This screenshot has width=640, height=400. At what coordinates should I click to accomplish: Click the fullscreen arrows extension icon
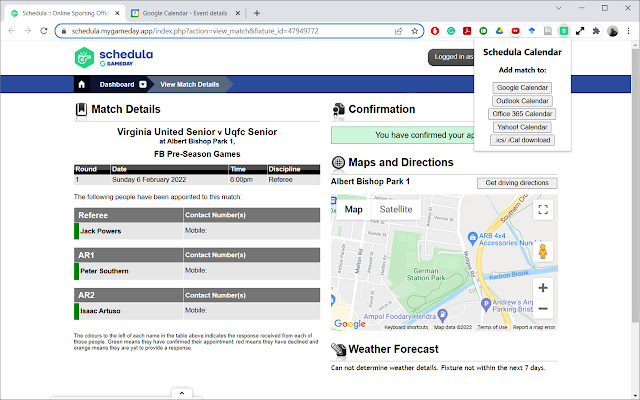tap(580, 31)
